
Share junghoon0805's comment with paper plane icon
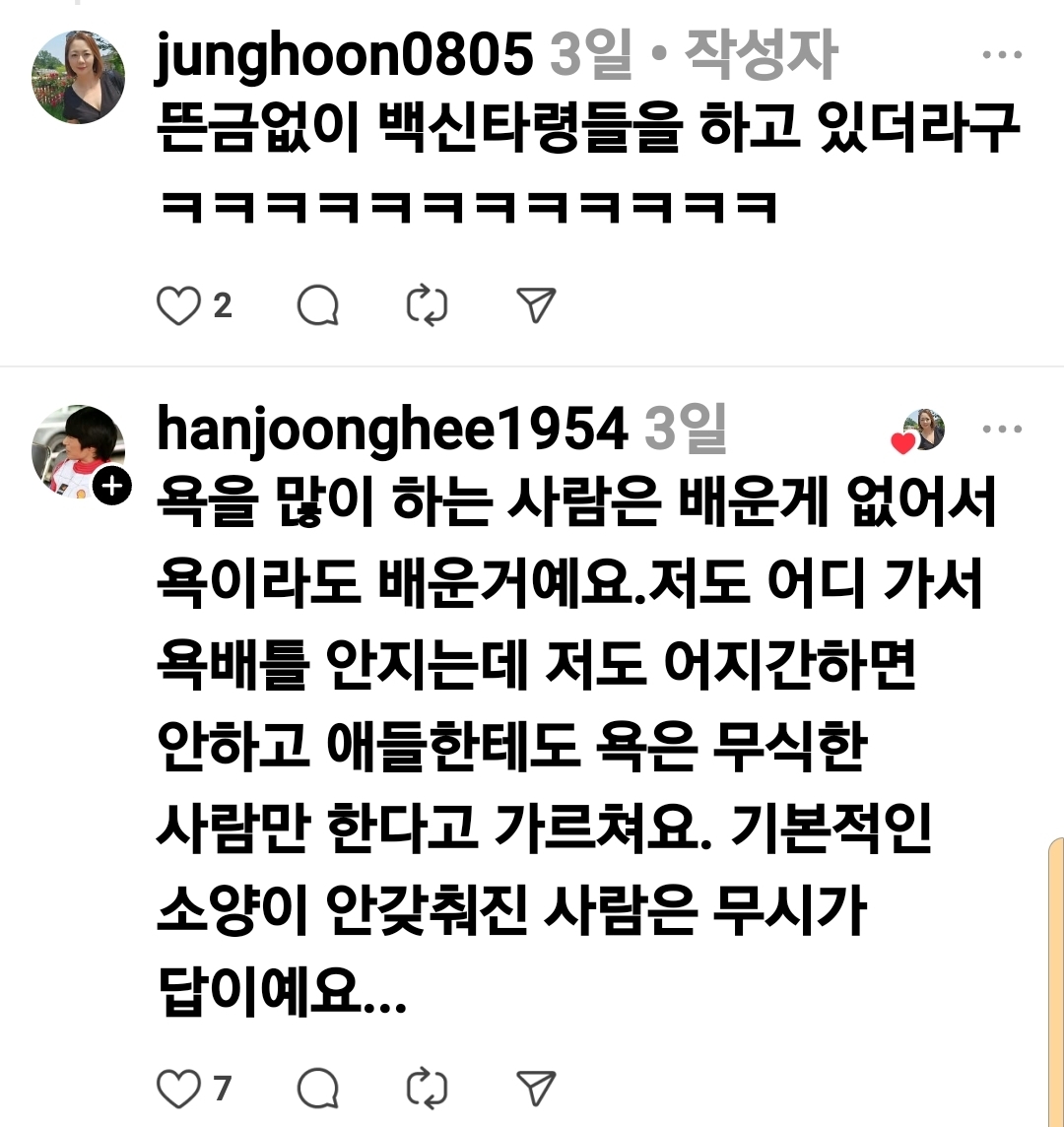[x=536, y=305]
